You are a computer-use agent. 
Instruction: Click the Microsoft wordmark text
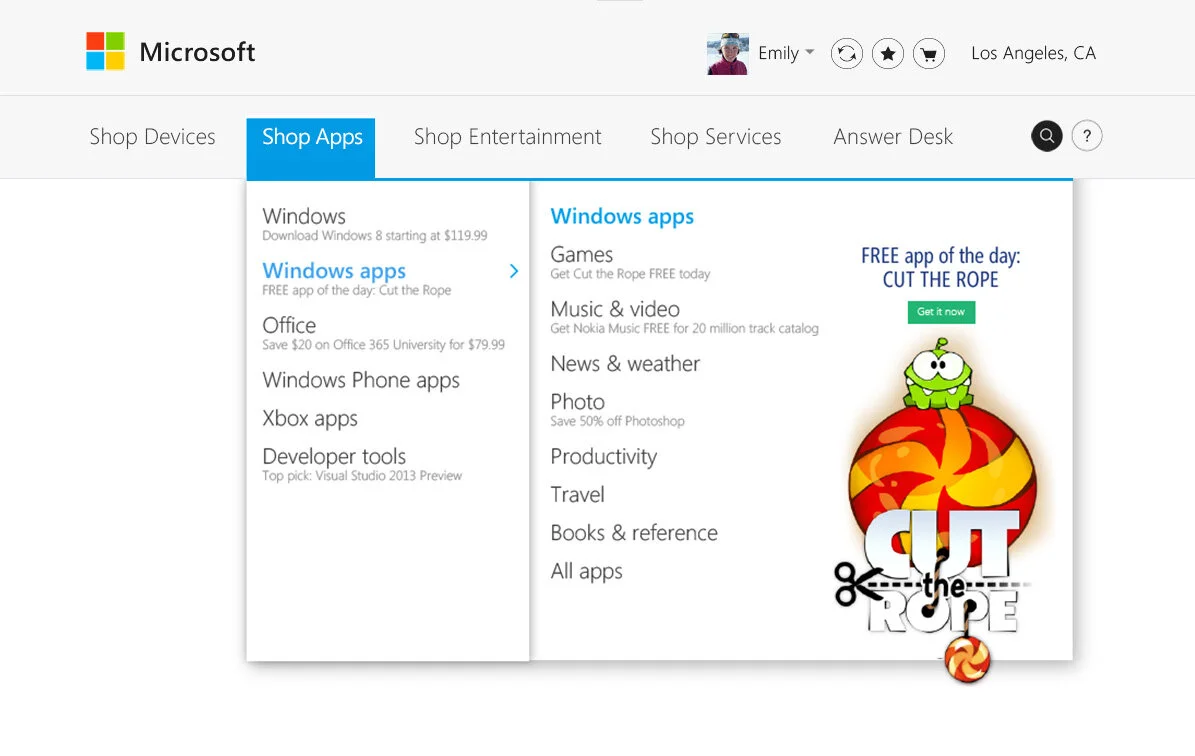tap(197, 52)
